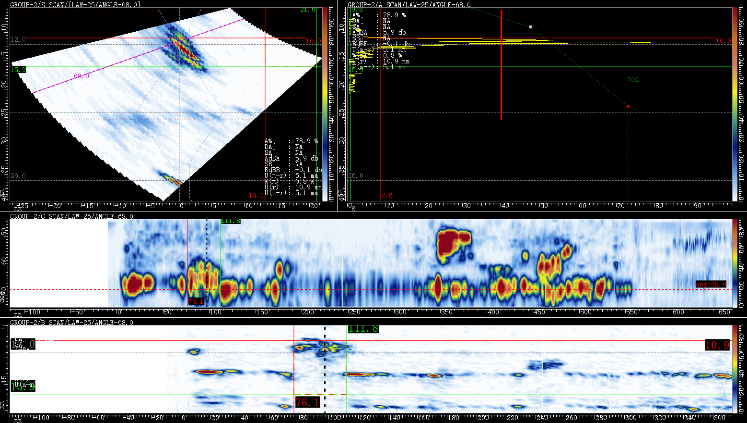Click the black dashed data cursor in C-scan

click(206, 263)
